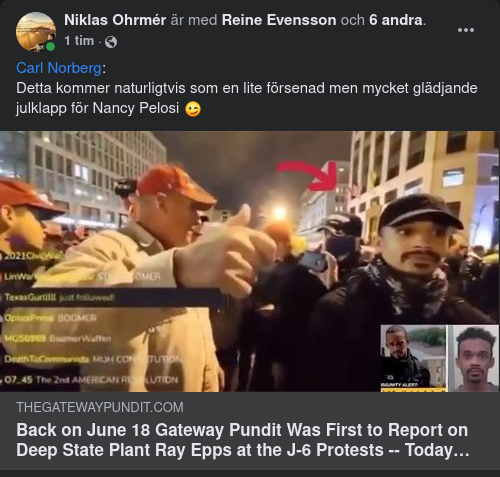Click the winking emoji in post text
500x477 pixels.
[193, 109]
